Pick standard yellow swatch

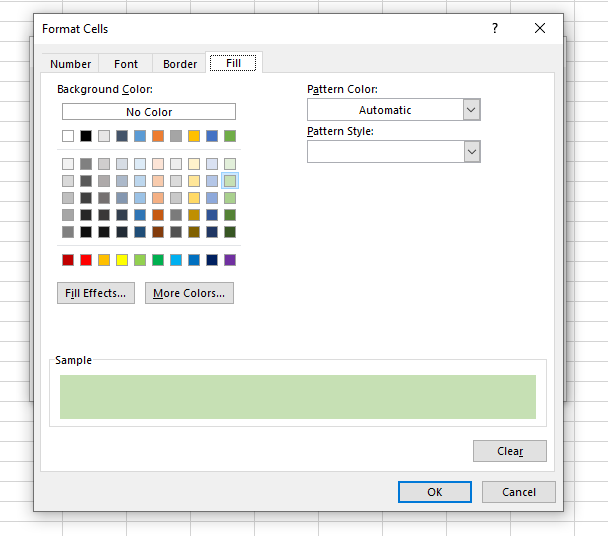click(122, 260)
